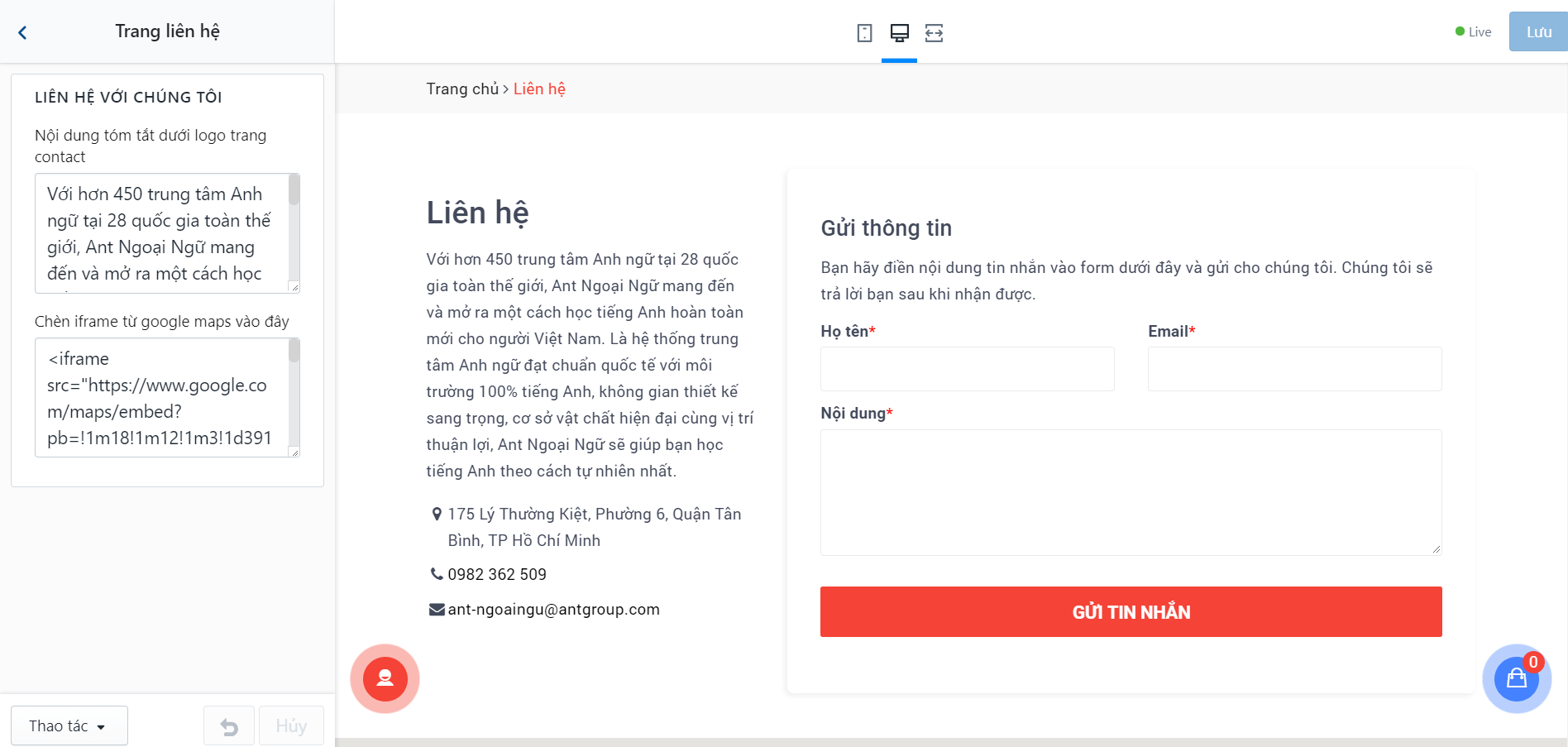
Task: Go back using the left arrow icon
Action: pyautogui.click(x=22, y=32)
